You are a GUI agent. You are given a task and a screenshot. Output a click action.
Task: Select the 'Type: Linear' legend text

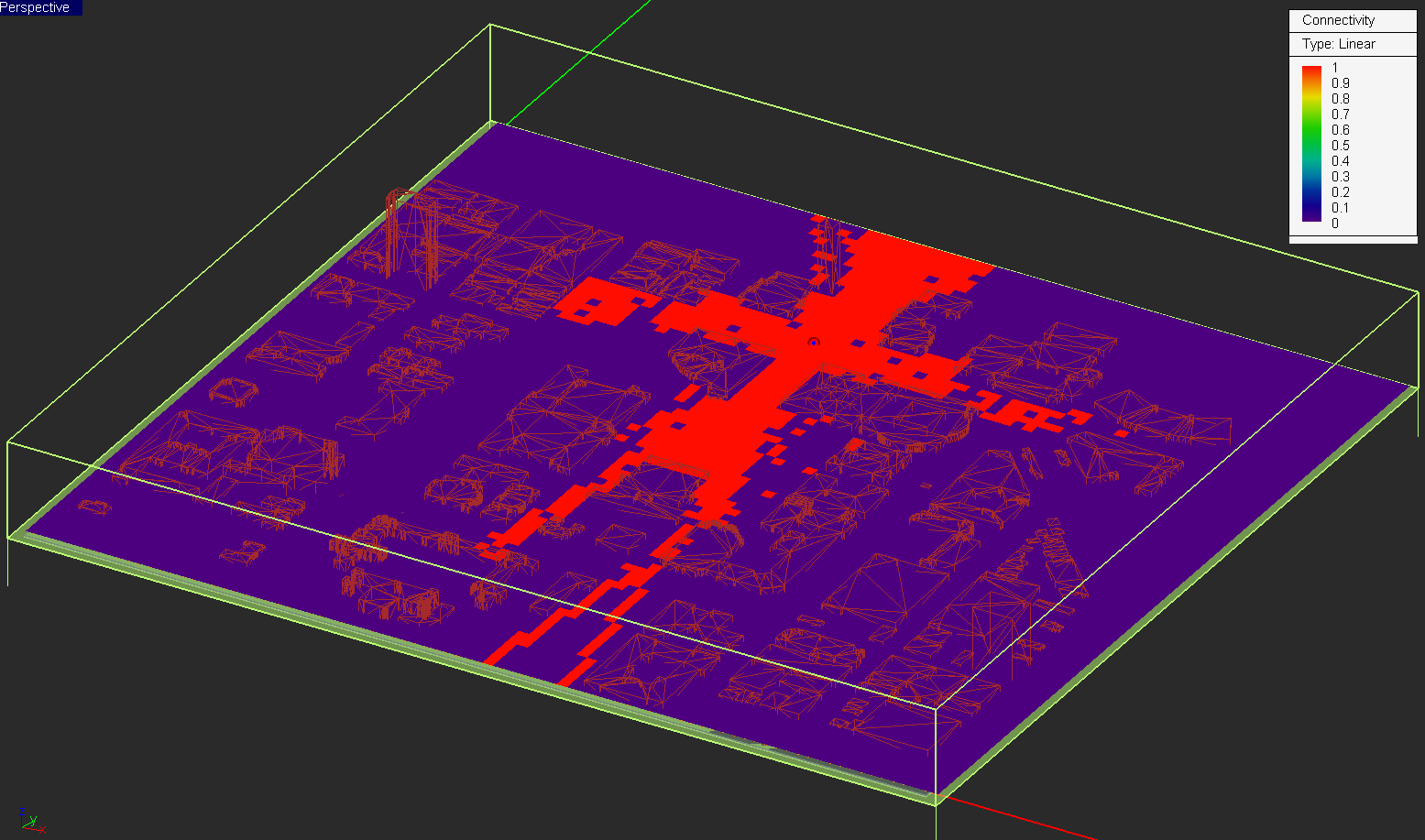[1338, 44]
